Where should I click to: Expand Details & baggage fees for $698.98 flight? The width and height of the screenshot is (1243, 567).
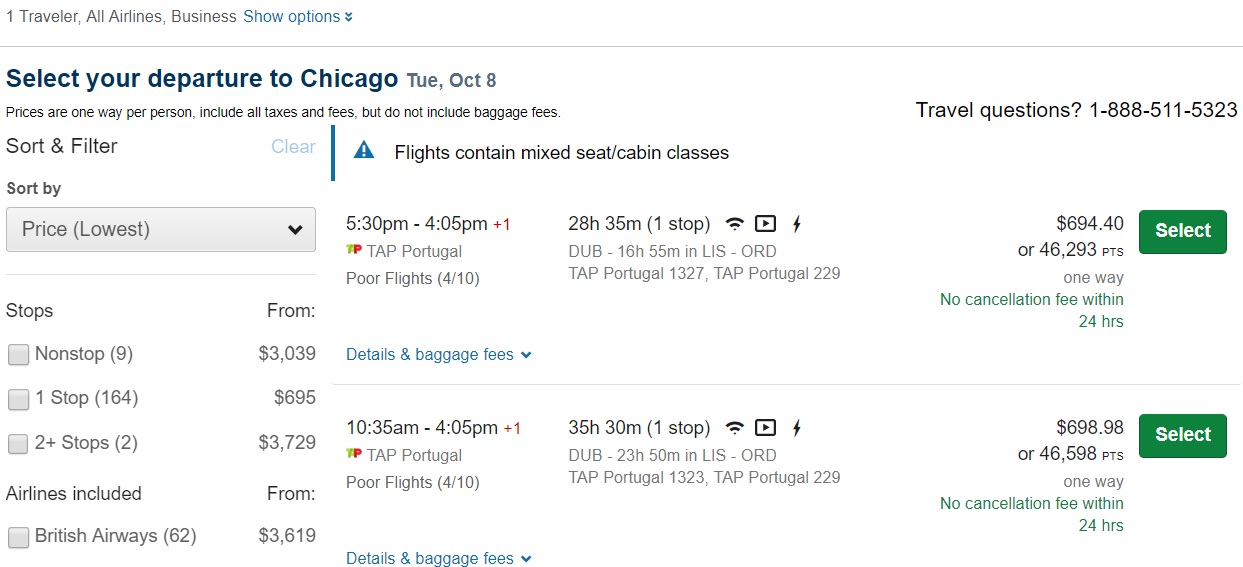click(438, 558)
